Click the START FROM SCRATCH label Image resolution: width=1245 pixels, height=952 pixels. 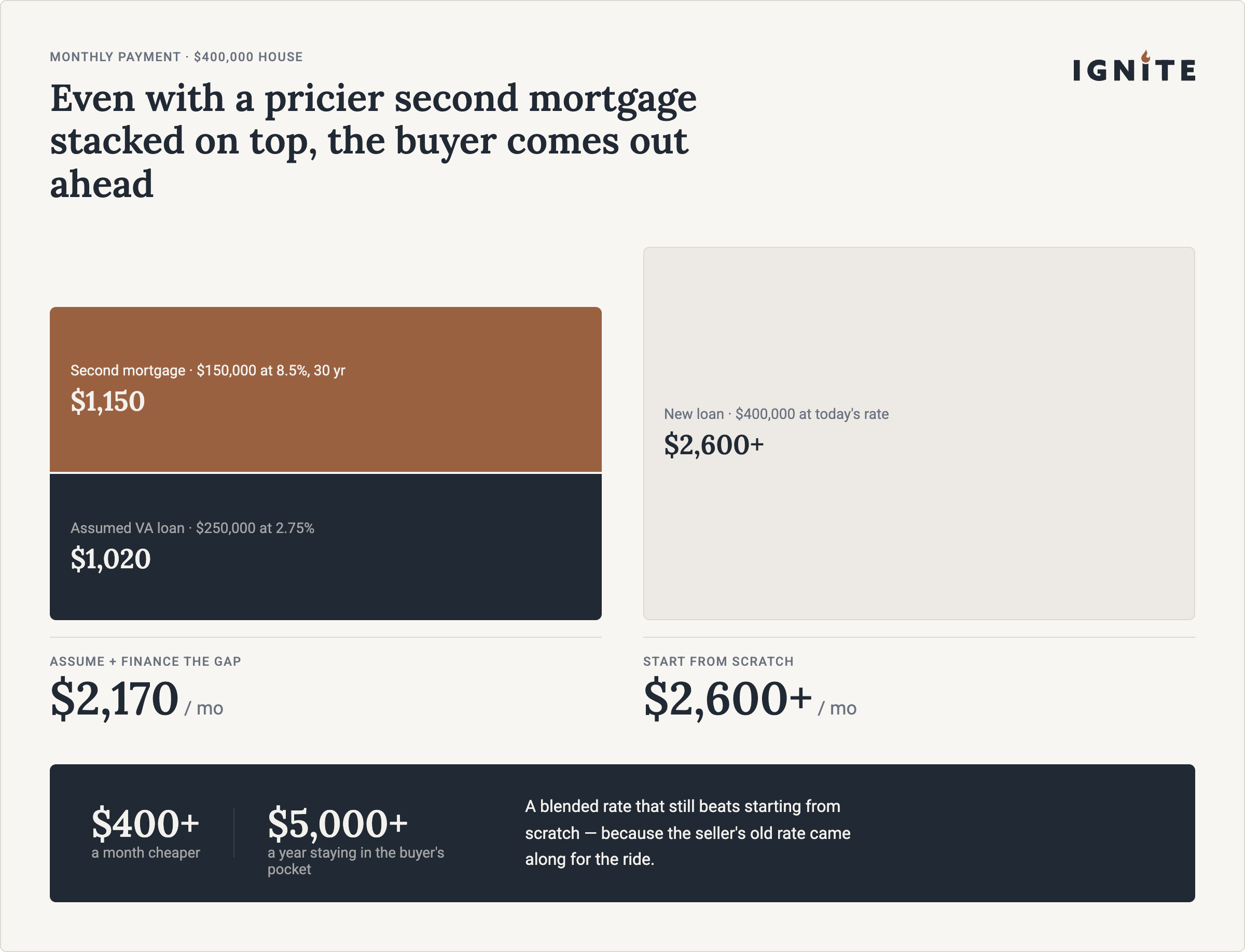point(718,661)
